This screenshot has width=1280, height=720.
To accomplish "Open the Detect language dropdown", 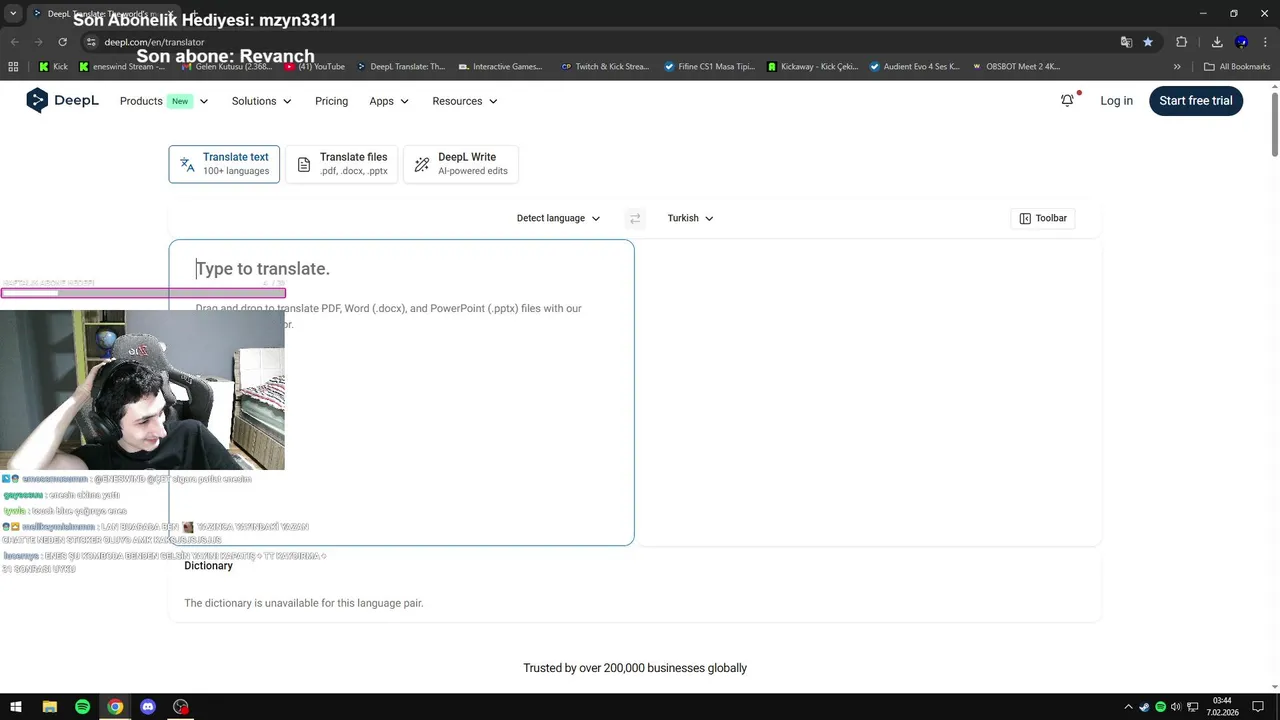I will click(558, 218).
